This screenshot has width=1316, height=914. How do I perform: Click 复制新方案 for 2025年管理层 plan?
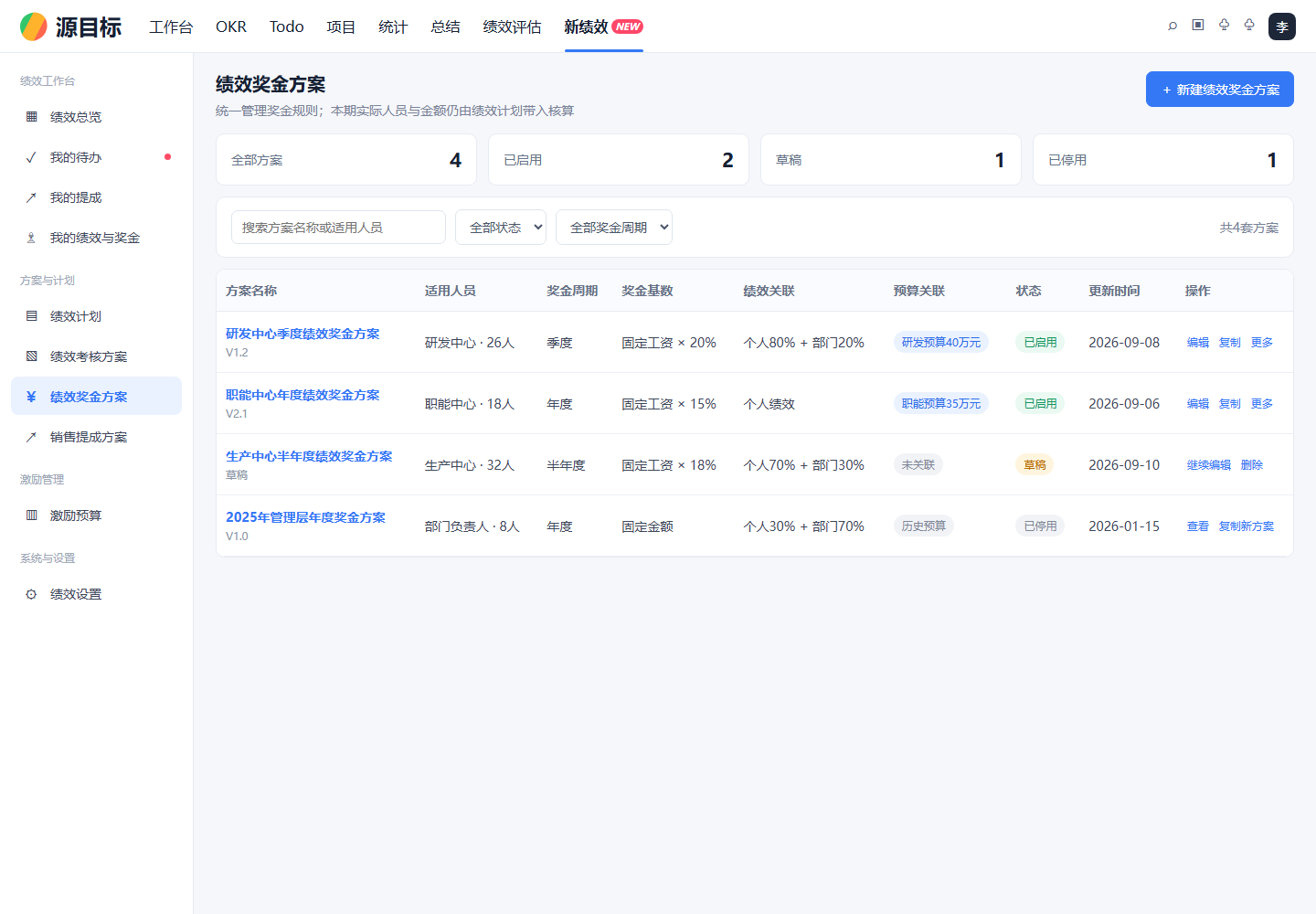pyautogui.click(x=1247, y=526)
